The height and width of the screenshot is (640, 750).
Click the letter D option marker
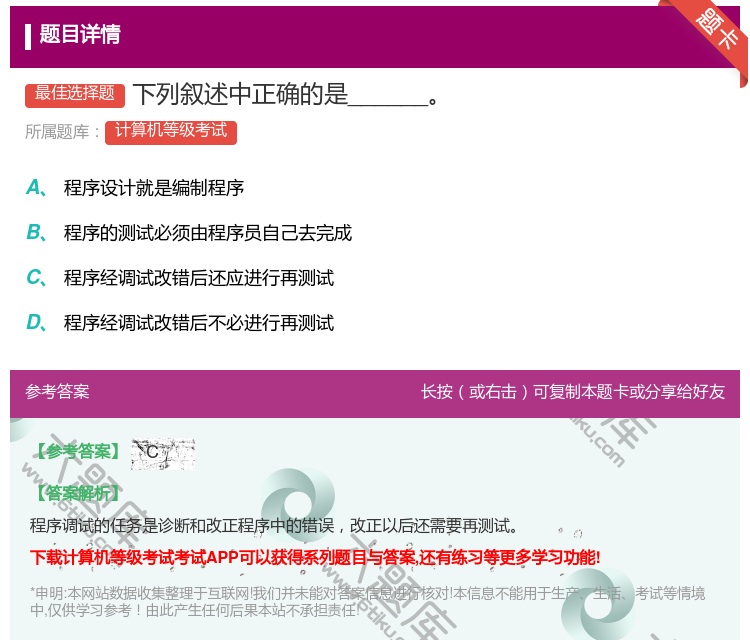pyautogui.click(x=36, y=322)
